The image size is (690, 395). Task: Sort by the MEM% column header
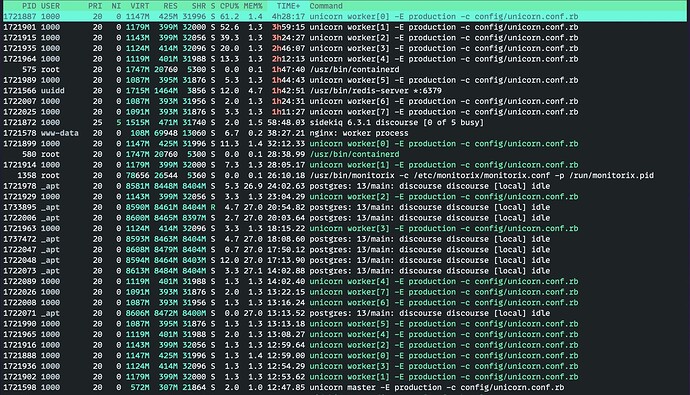click(x=253, y=6)
